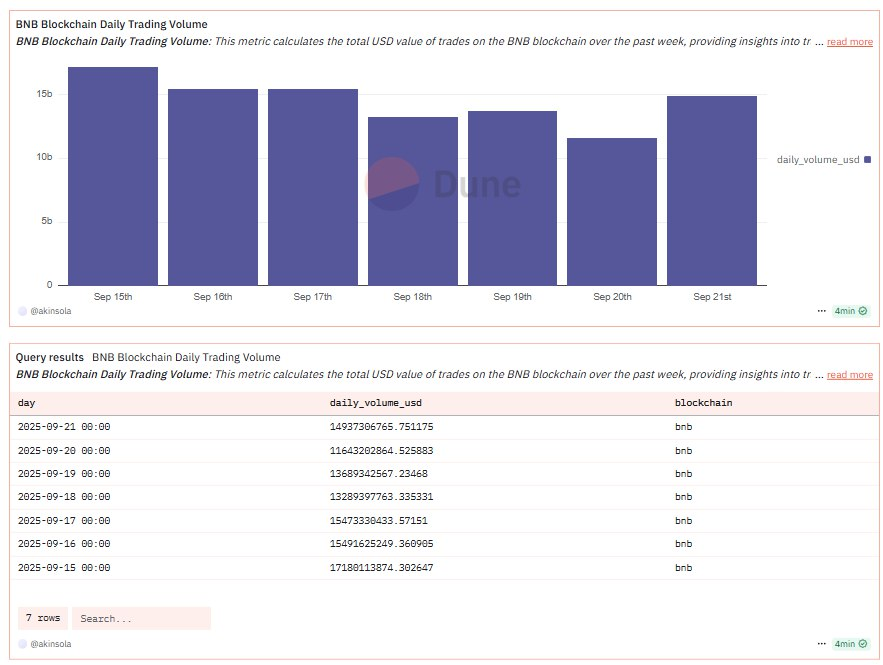Image resolution: width=883 pixels, height=665 pixels.
Task: Sort by daily_volume_usd column header
Action: coord(376,403)
